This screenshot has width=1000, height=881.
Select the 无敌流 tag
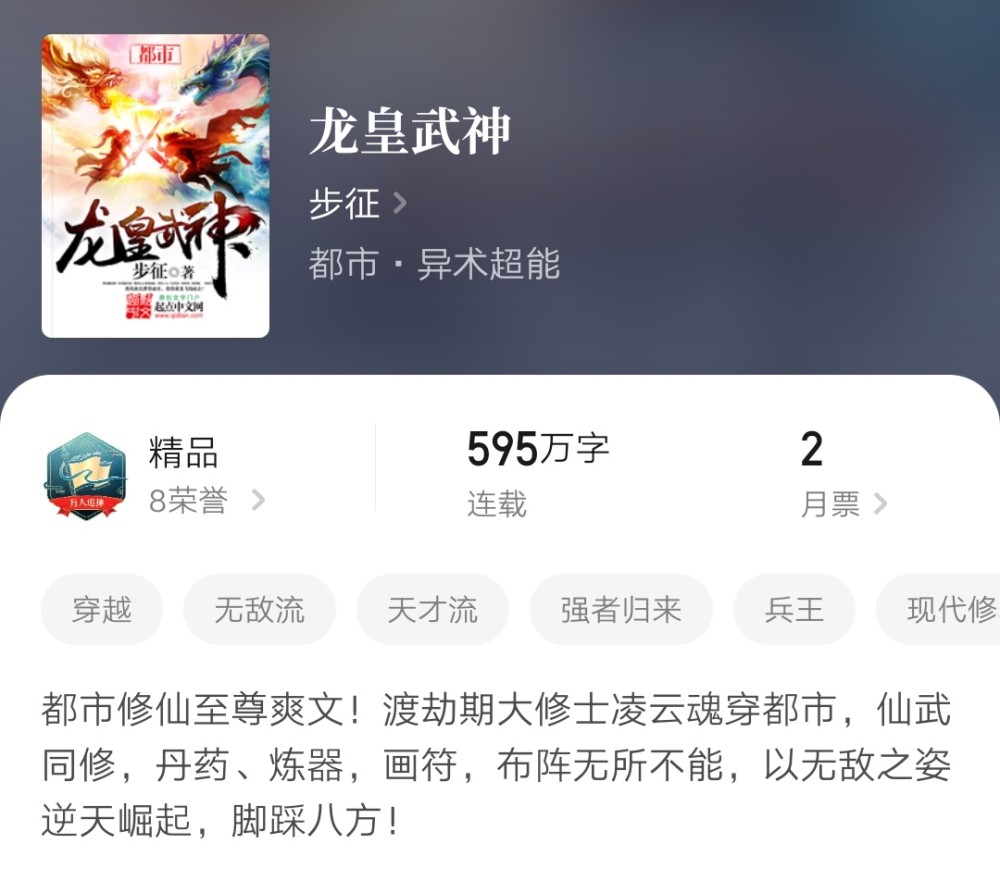pyautogui.click(x=260, y=609)
